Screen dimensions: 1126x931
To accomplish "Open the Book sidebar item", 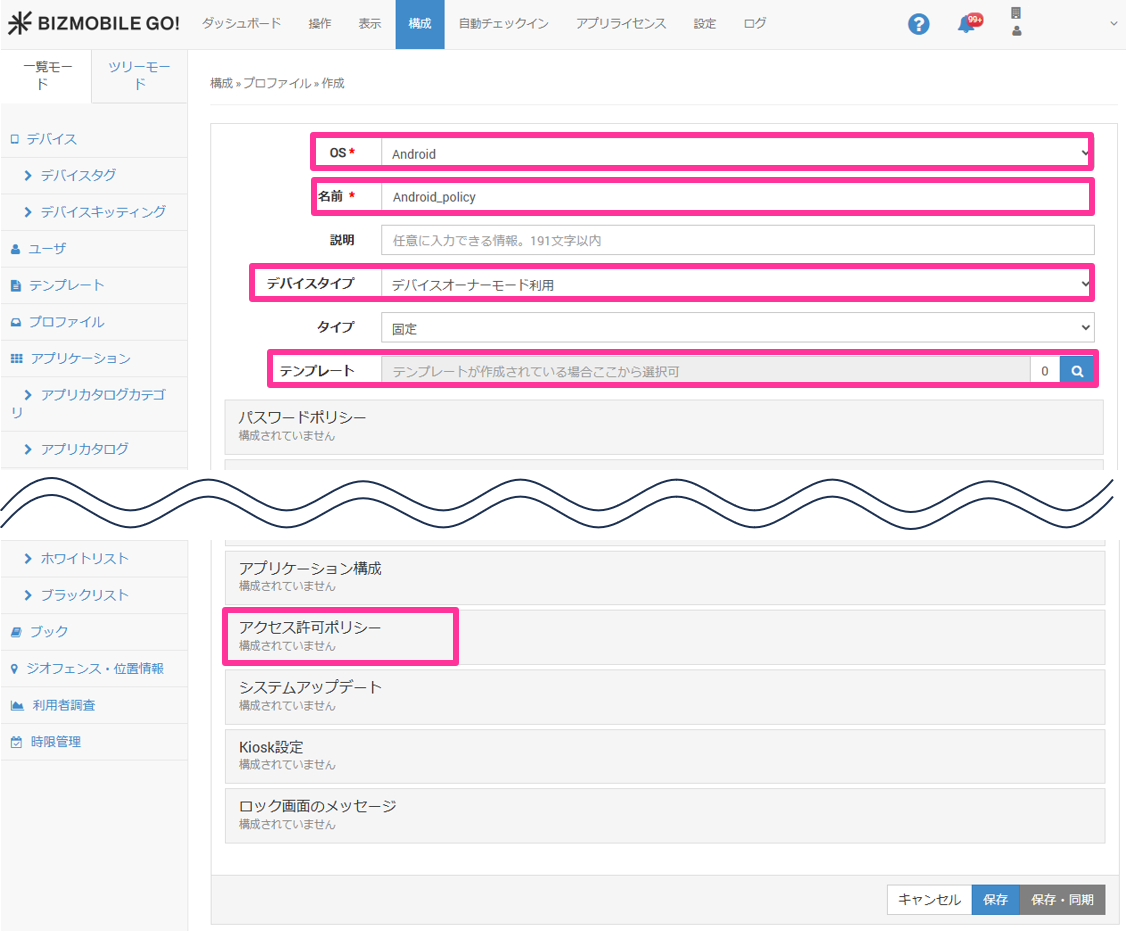I will click(48, 631).
